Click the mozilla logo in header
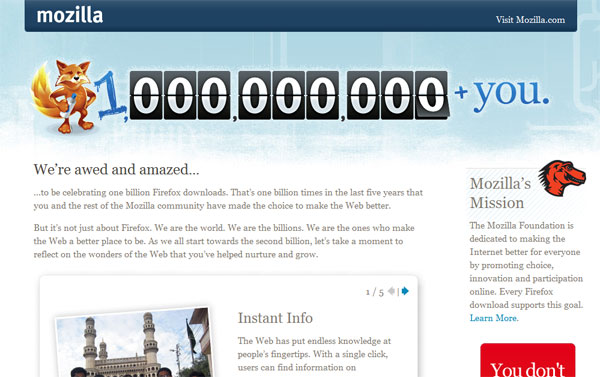This screenshot has height=377, width=600. tap(70, 16)
